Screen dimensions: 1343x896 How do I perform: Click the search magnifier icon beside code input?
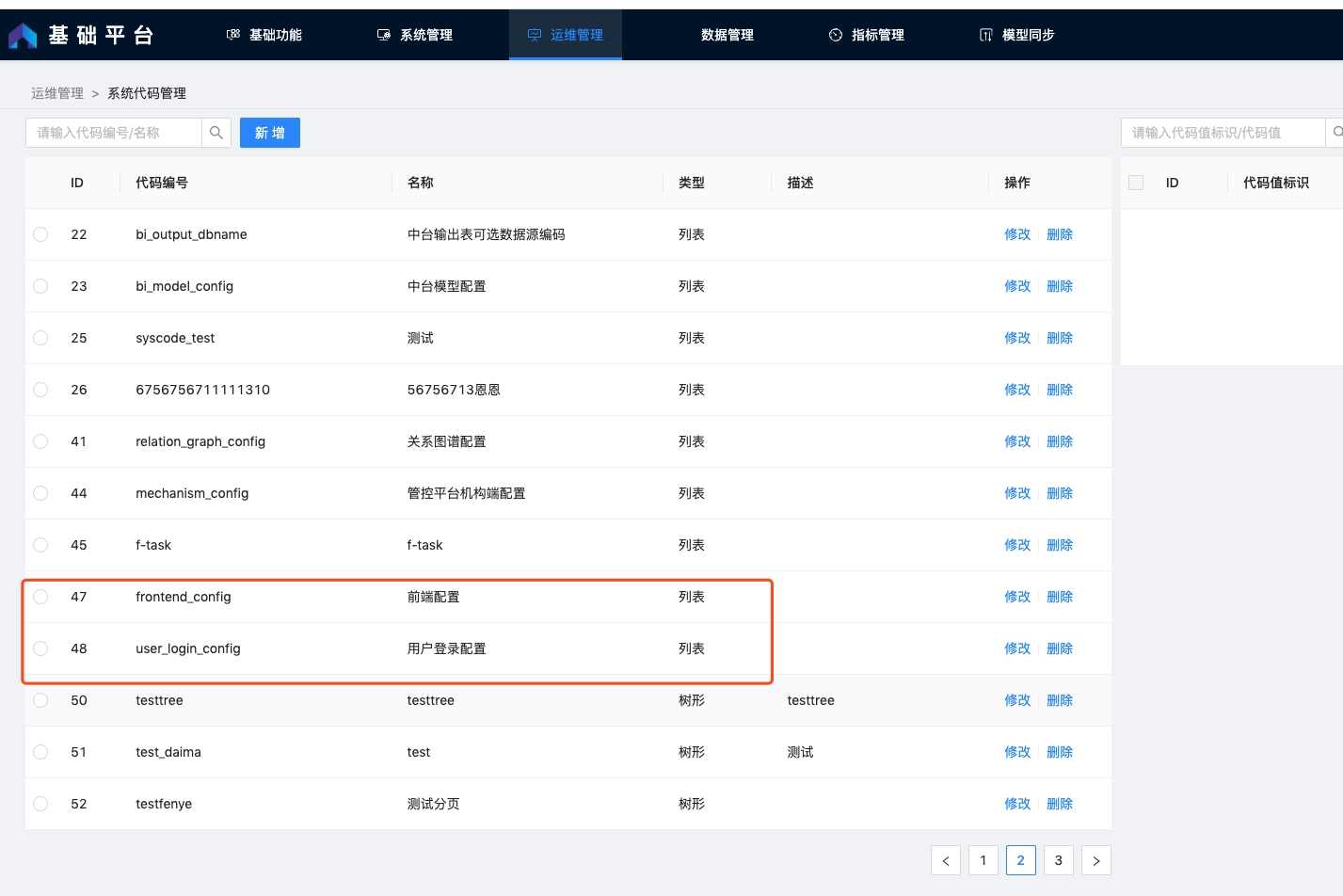(x=216, y=133)
